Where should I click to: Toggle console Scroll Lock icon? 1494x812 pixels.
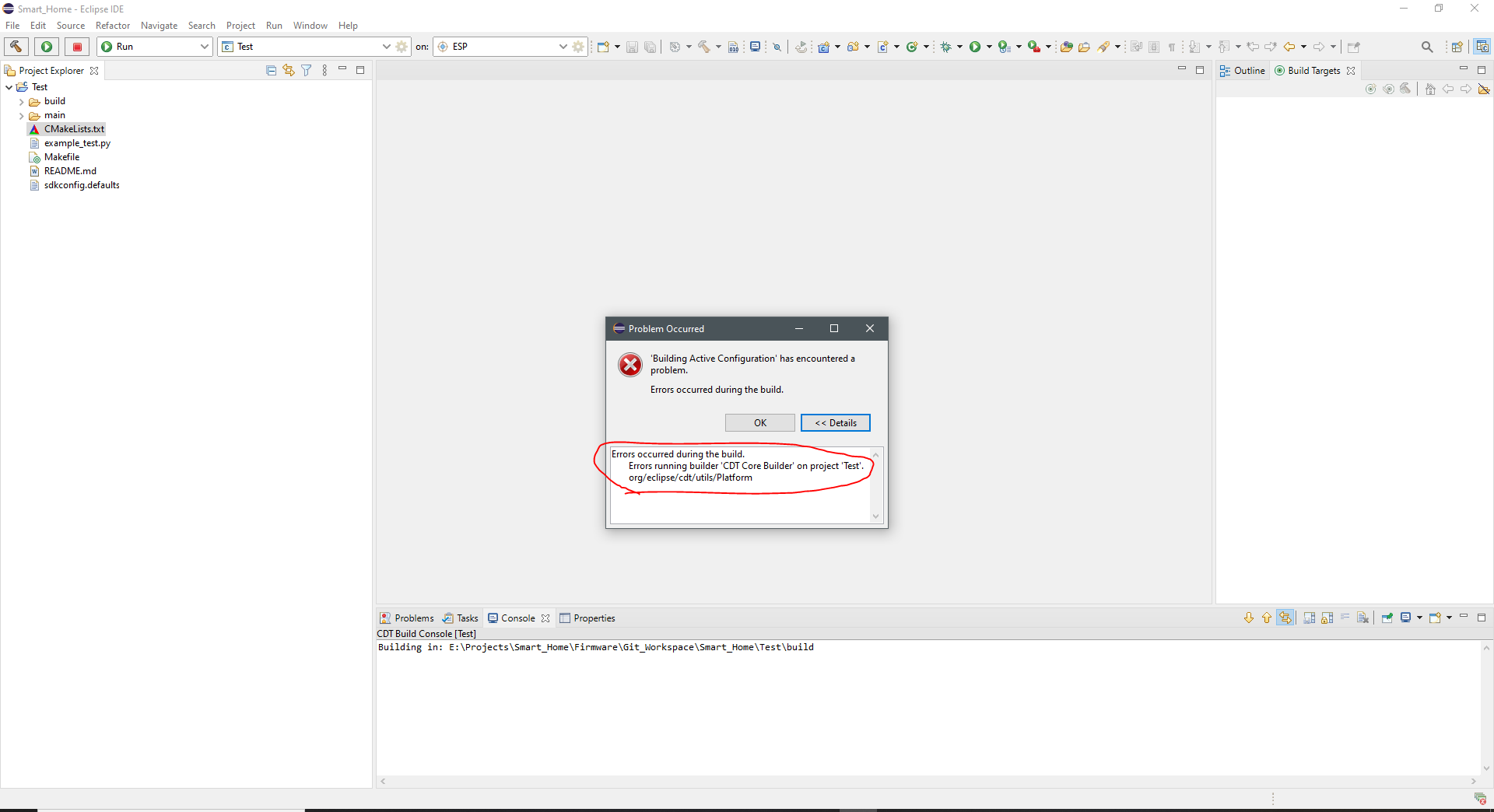tap(1327, 618)
